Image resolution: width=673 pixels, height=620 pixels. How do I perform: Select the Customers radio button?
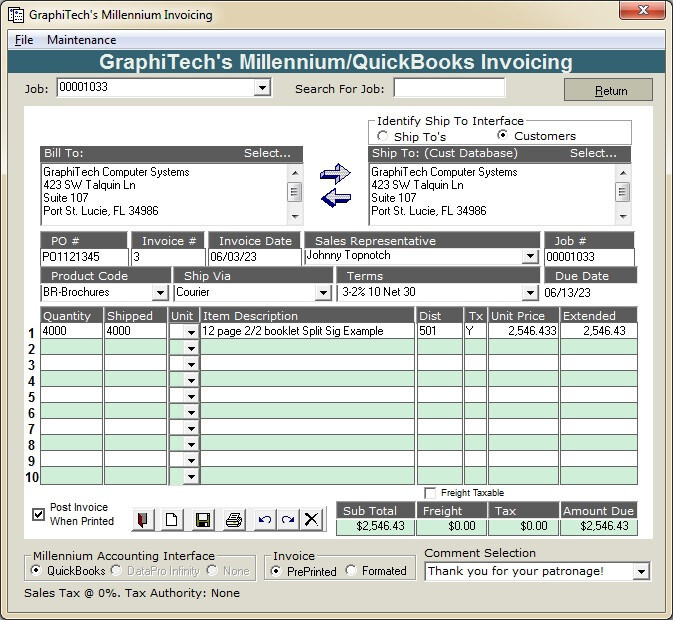point(502,135)
